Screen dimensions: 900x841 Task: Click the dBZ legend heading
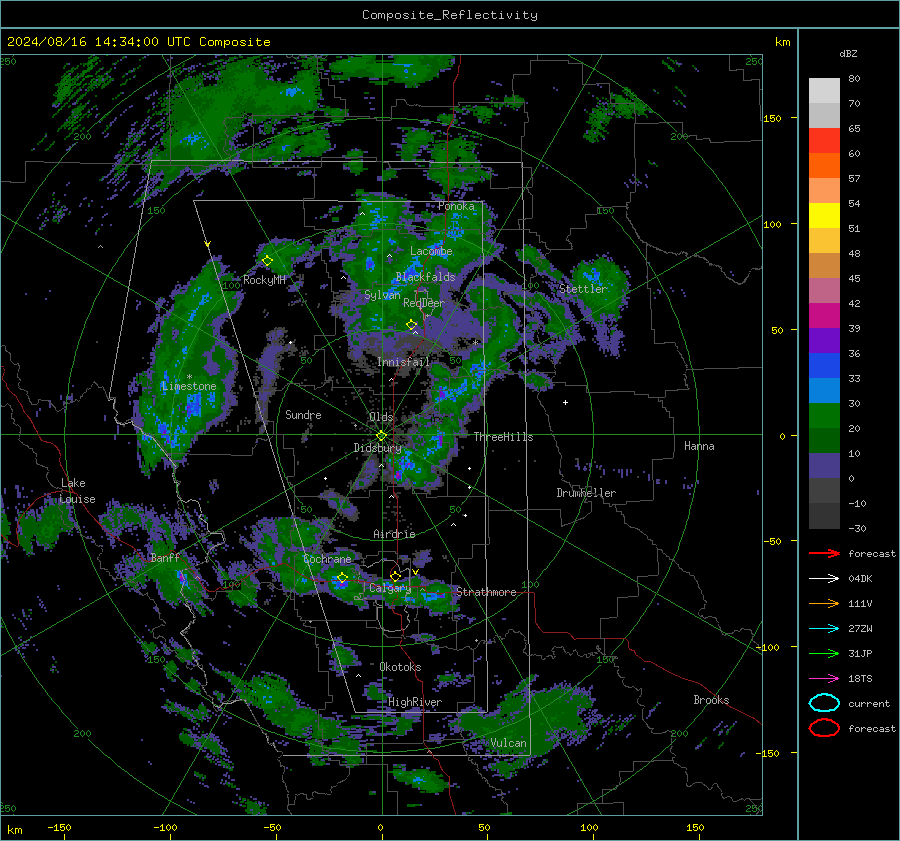click(x=848, y=53)
